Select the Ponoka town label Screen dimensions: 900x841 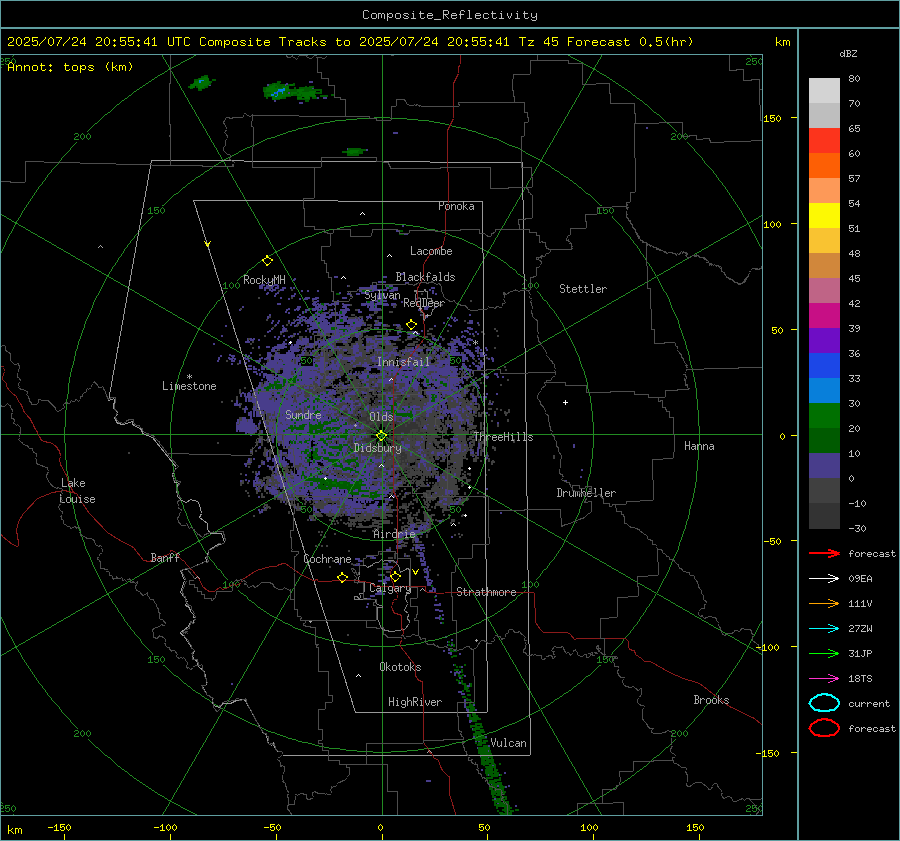[x=456, y=206]
